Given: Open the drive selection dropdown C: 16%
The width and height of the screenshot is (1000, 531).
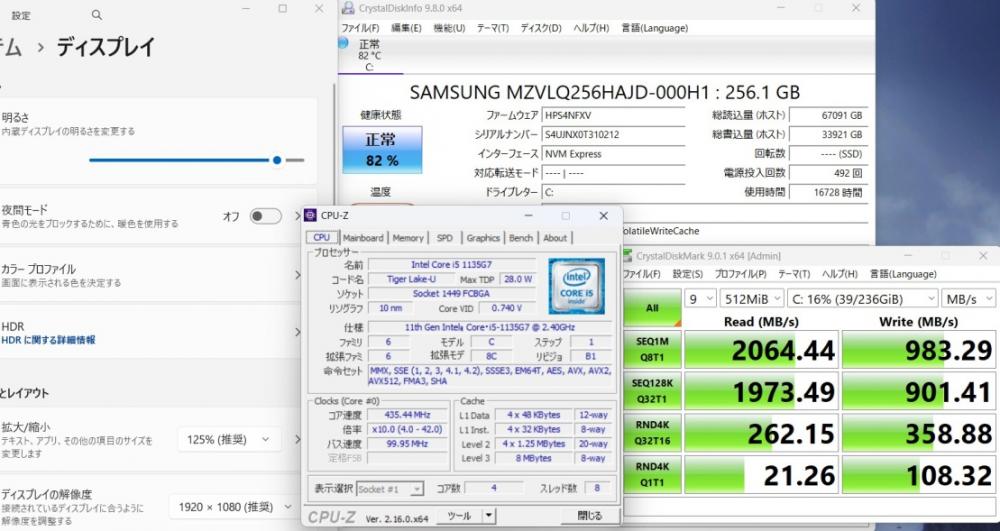Looking at the screenshot, I should [863, 298].
